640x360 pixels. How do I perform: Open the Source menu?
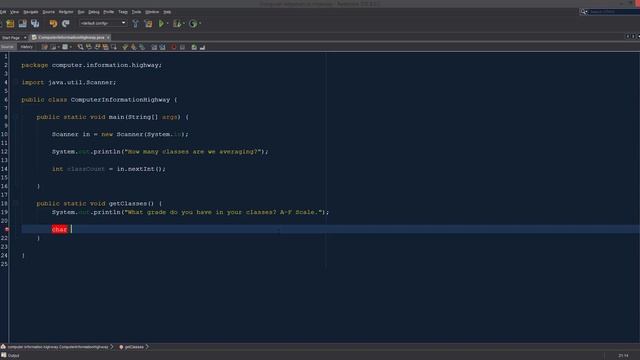(49, 12)
